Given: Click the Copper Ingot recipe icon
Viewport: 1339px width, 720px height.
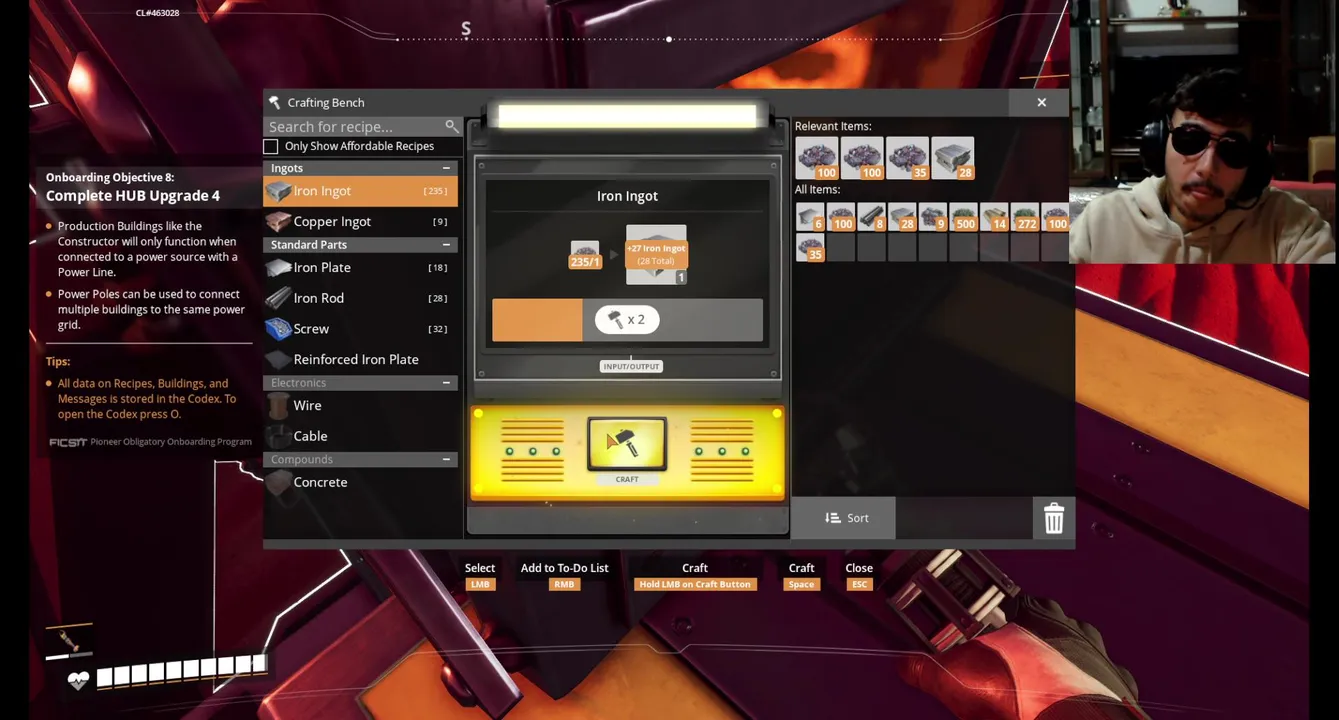Looking at the screenshot, I should [279, 221].
